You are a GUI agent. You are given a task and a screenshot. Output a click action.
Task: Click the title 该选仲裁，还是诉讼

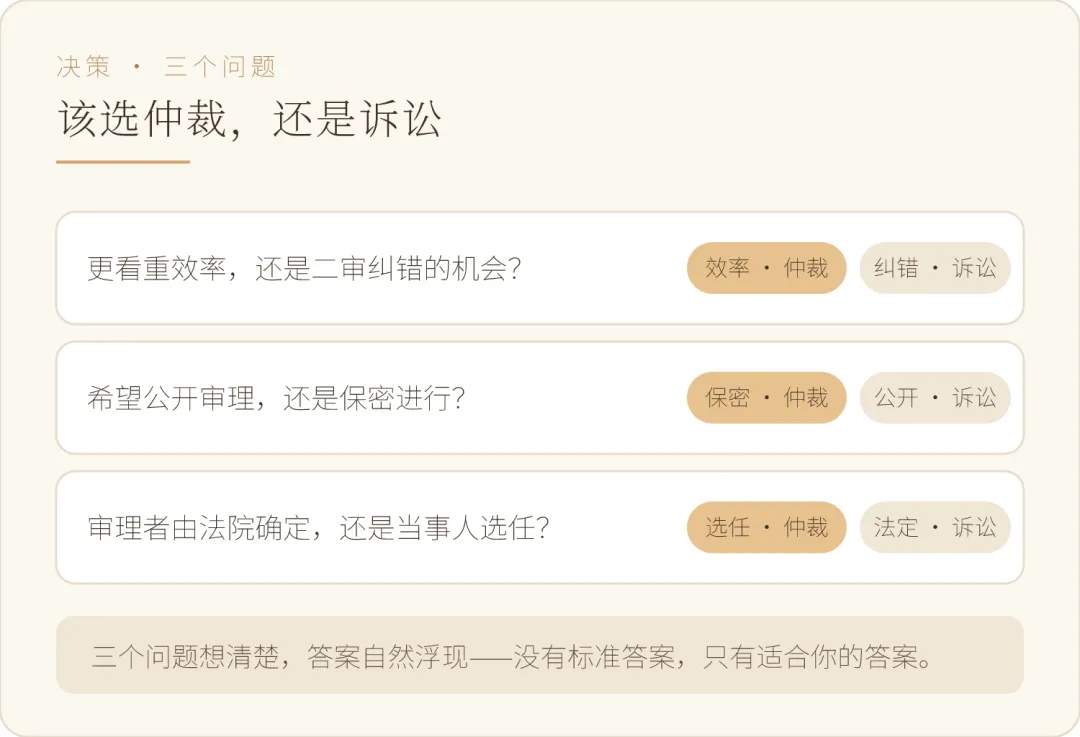pyautogui.click(x=249, y=119)
